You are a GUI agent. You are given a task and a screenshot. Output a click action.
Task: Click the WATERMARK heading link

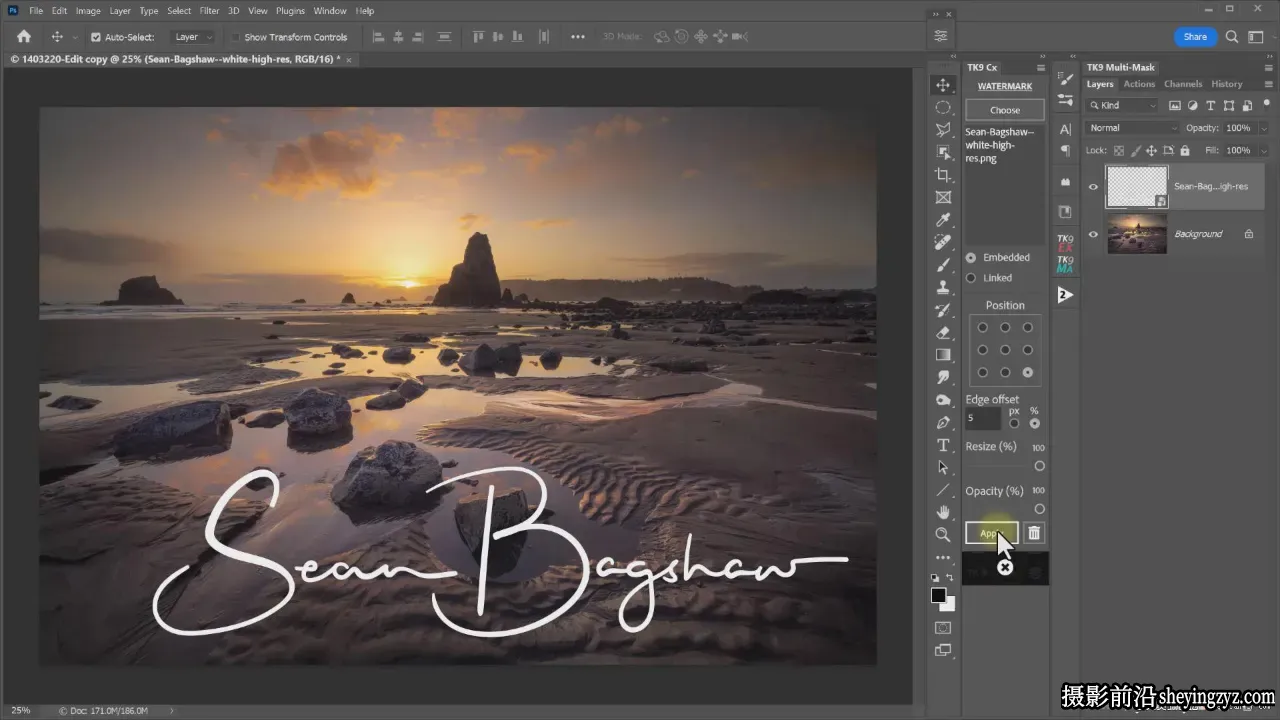pos(1005,87)
